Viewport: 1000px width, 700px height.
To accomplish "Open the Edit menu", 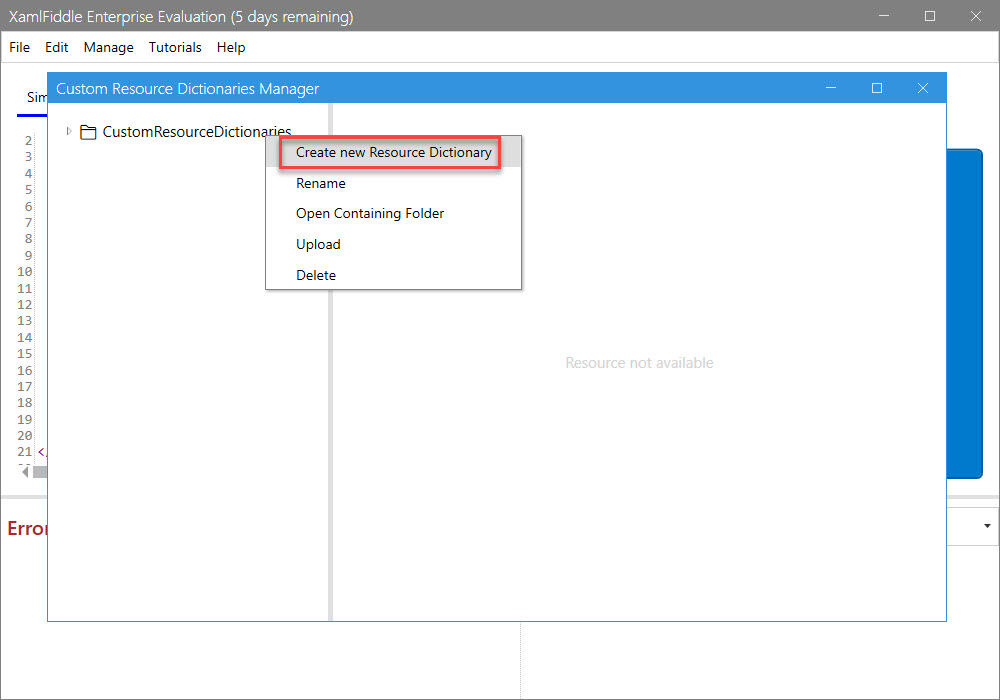I will [x=56, y=47].
